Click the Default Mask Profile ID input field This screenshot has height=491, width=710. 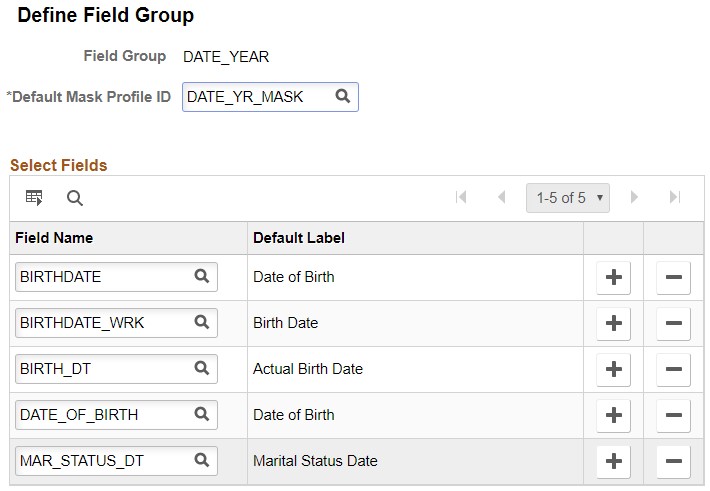pos(258,97)
